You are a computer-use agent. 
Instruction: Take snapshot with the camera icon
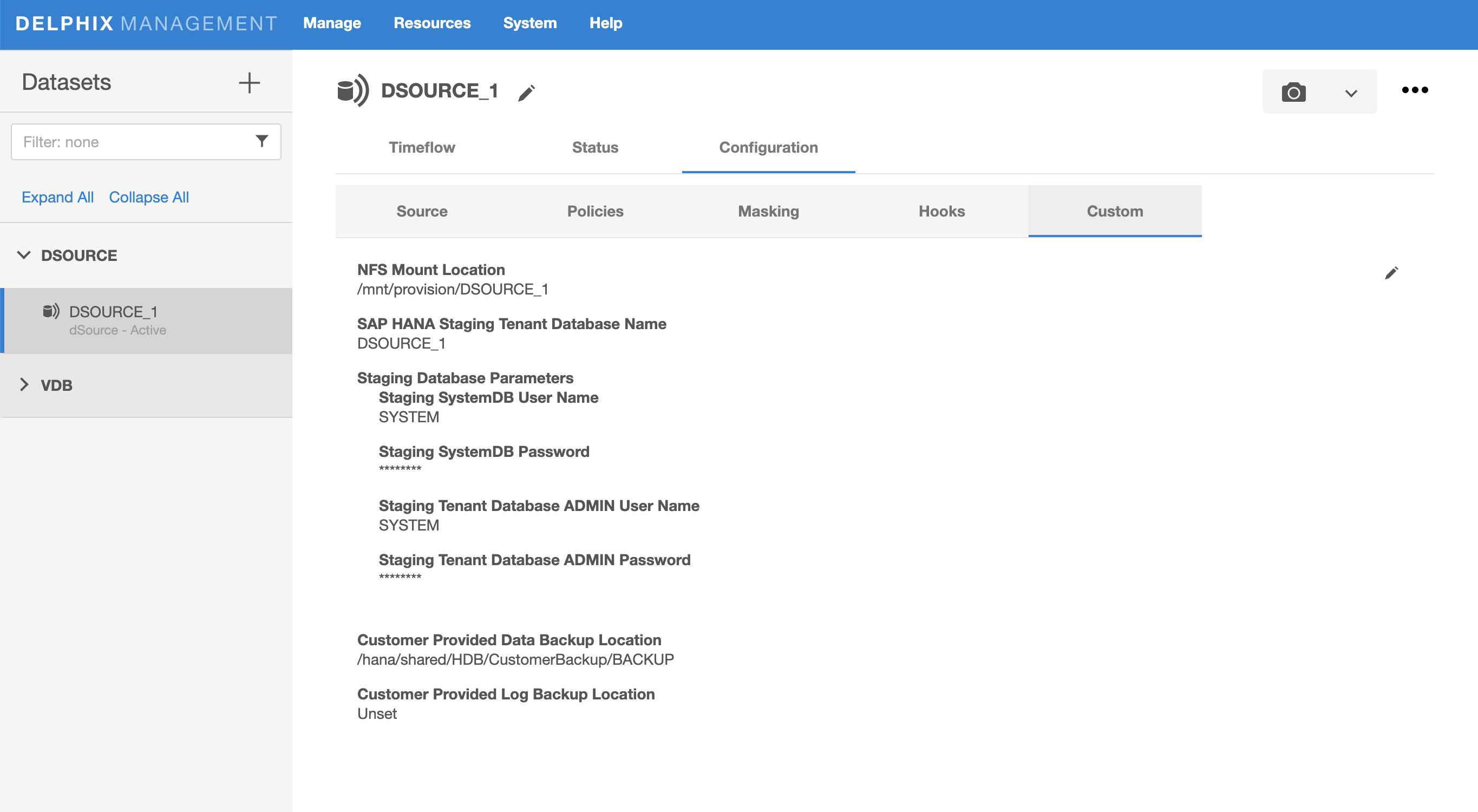tap(1293, 93)
